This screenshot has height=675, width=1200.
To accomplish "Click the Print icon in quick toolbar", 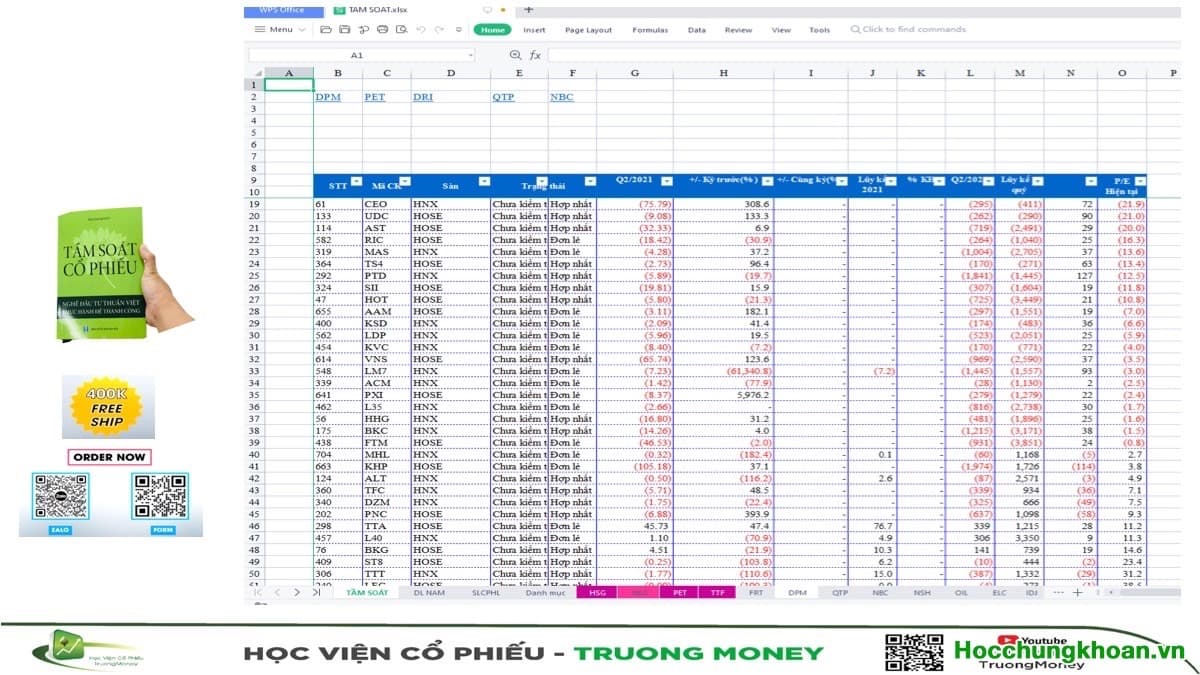I will (382, 30).
